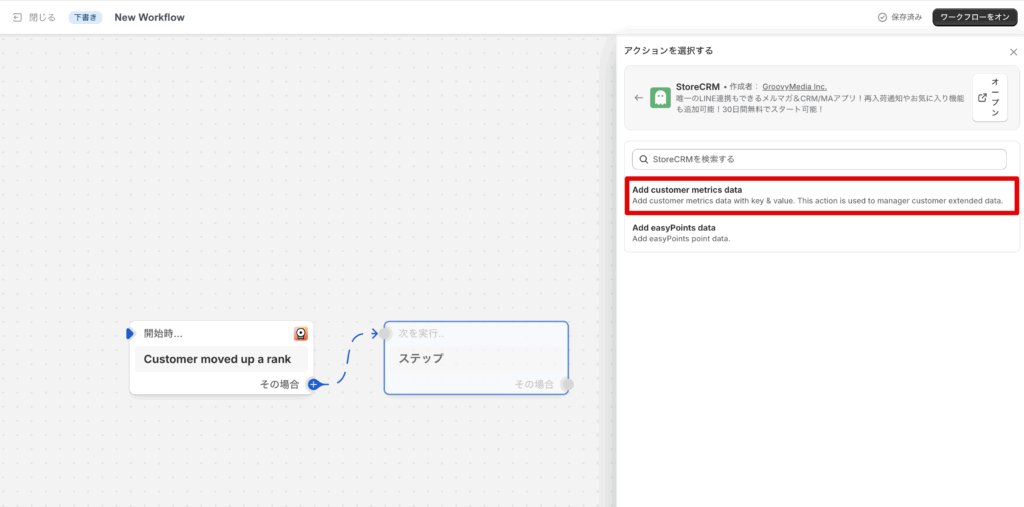Close the action selection panel
Screen dimensions: 1024x507
[x=1014, y=52]
